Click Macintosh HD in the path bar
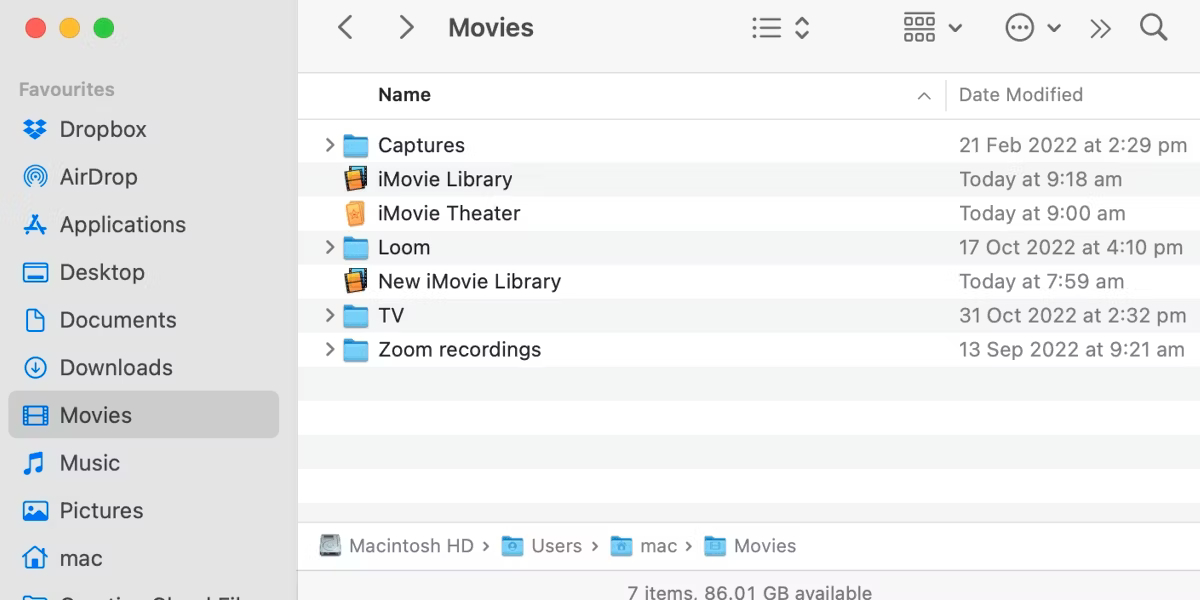This screenshot has width=1200, height=600. pos(396,546)
